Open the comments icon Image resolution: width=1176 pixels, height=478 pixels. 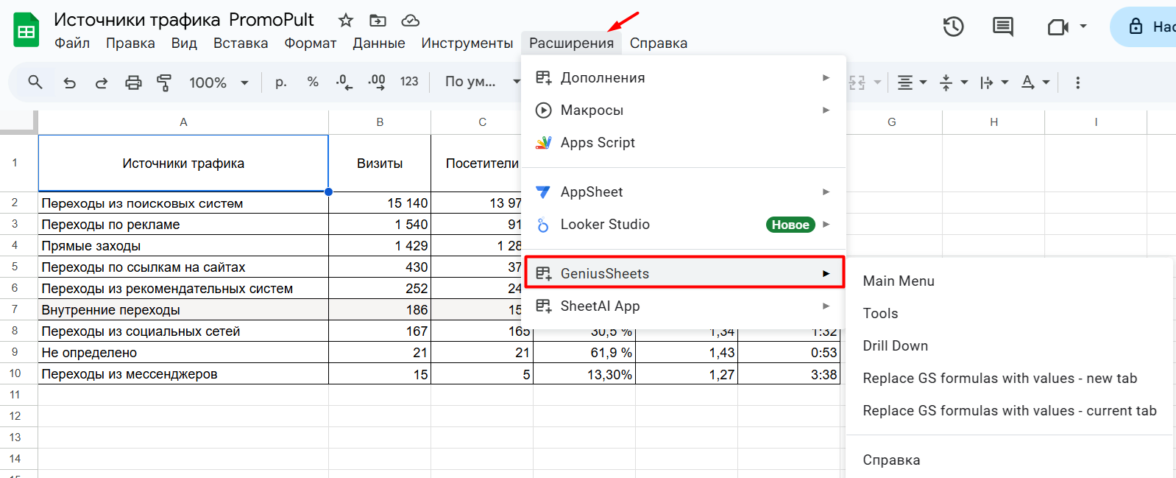(x=1002, y=27)
